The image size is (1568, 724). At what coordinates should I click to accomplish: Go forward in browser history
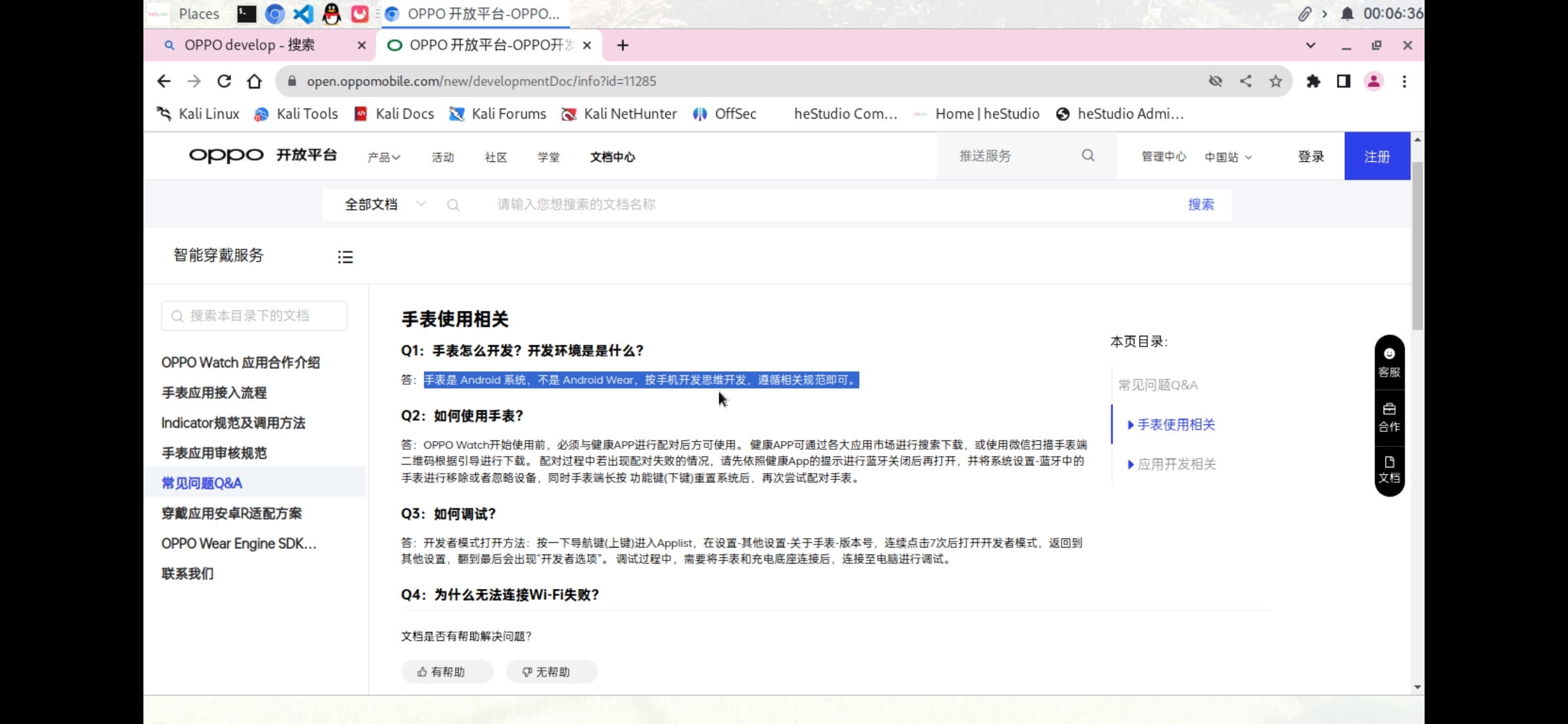coord(194,81)
